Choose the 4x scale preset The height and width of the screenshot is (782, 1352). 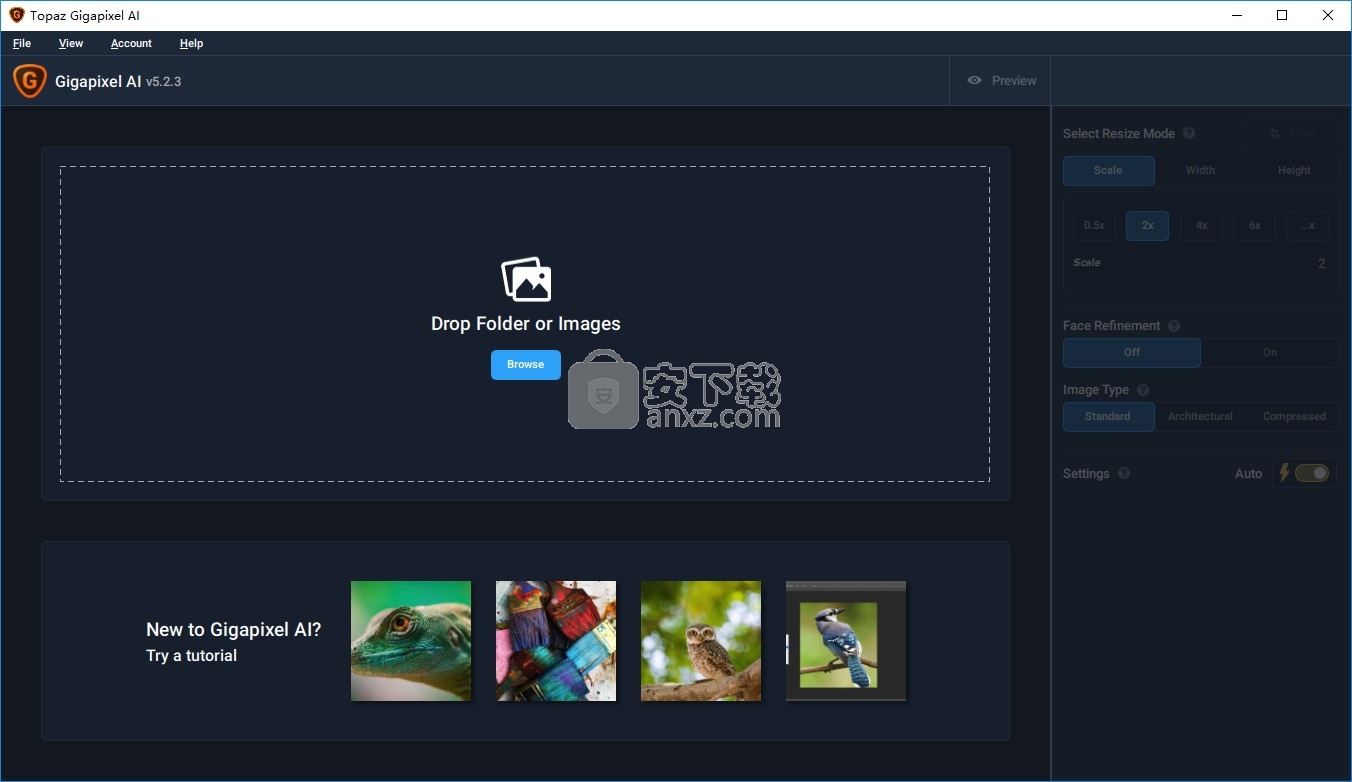(x=1201, y=225)
